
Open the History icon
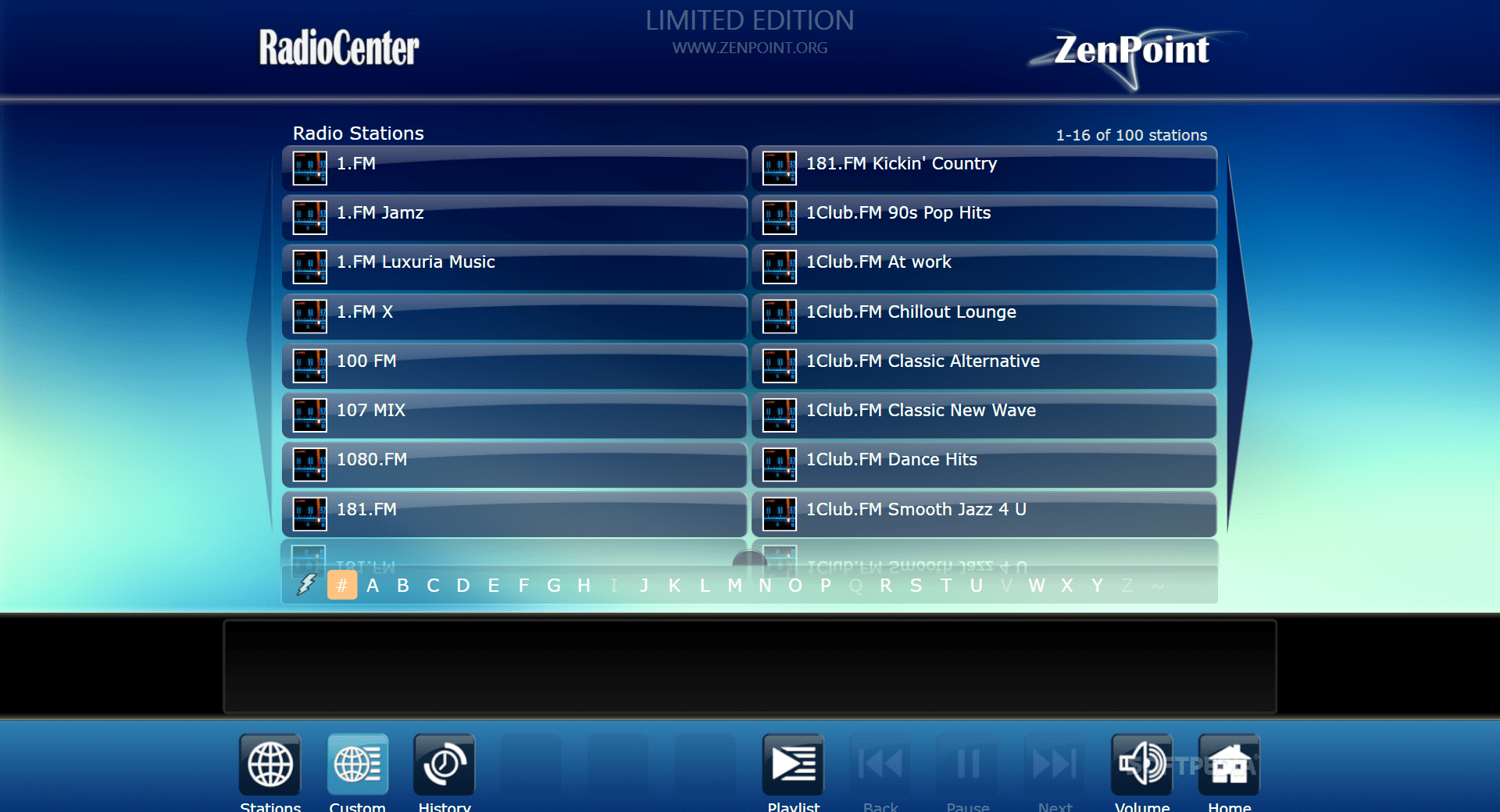(x=445, y=764)
